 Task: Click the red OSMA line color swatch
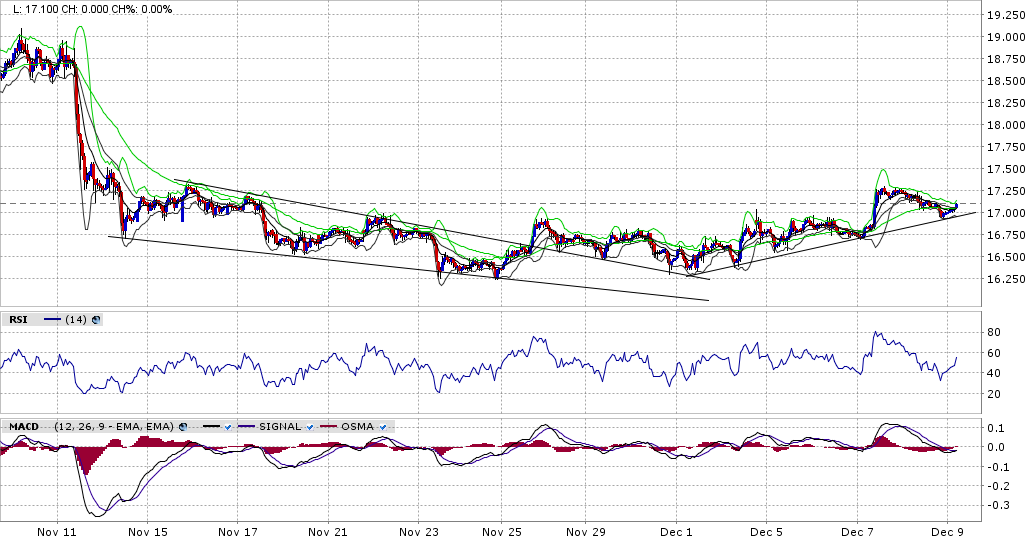(x=330, y=427)
